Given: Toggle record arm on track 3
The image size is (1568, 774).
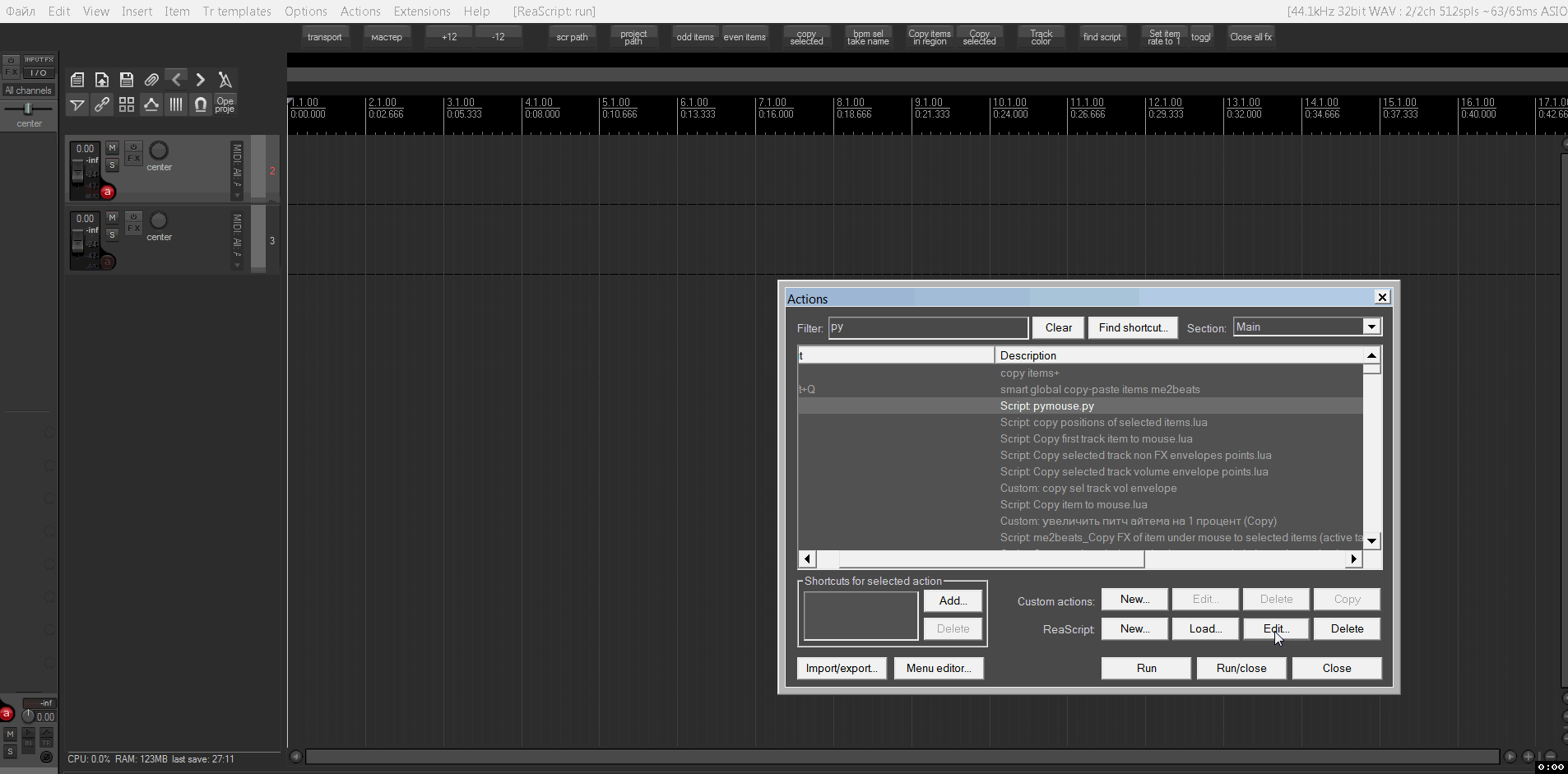Looking at the screenshot, I should point(107,262).
